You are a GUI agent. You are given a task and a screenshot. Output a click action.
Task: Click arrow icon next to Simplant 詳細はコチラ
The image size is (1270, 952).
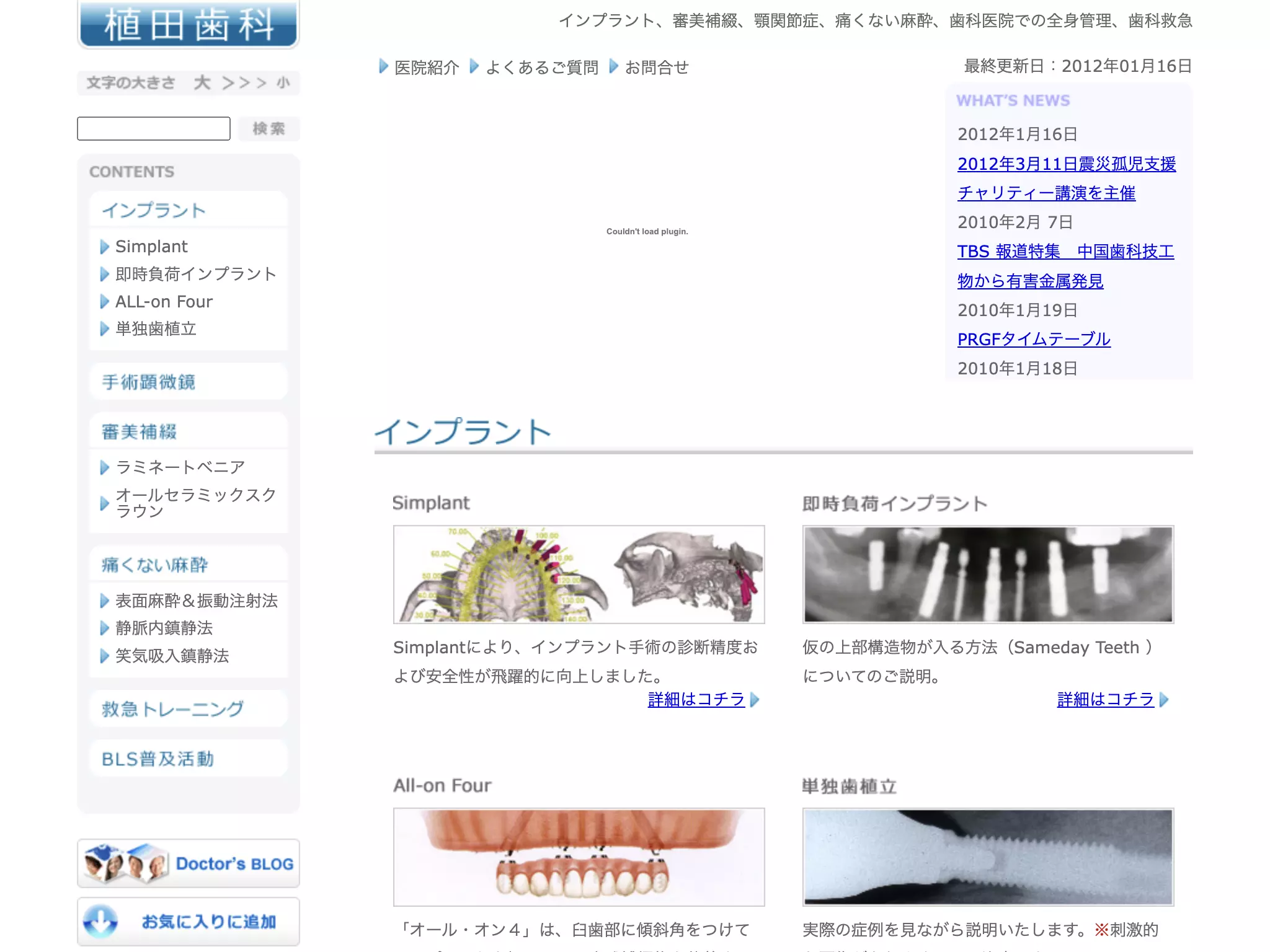755,700
